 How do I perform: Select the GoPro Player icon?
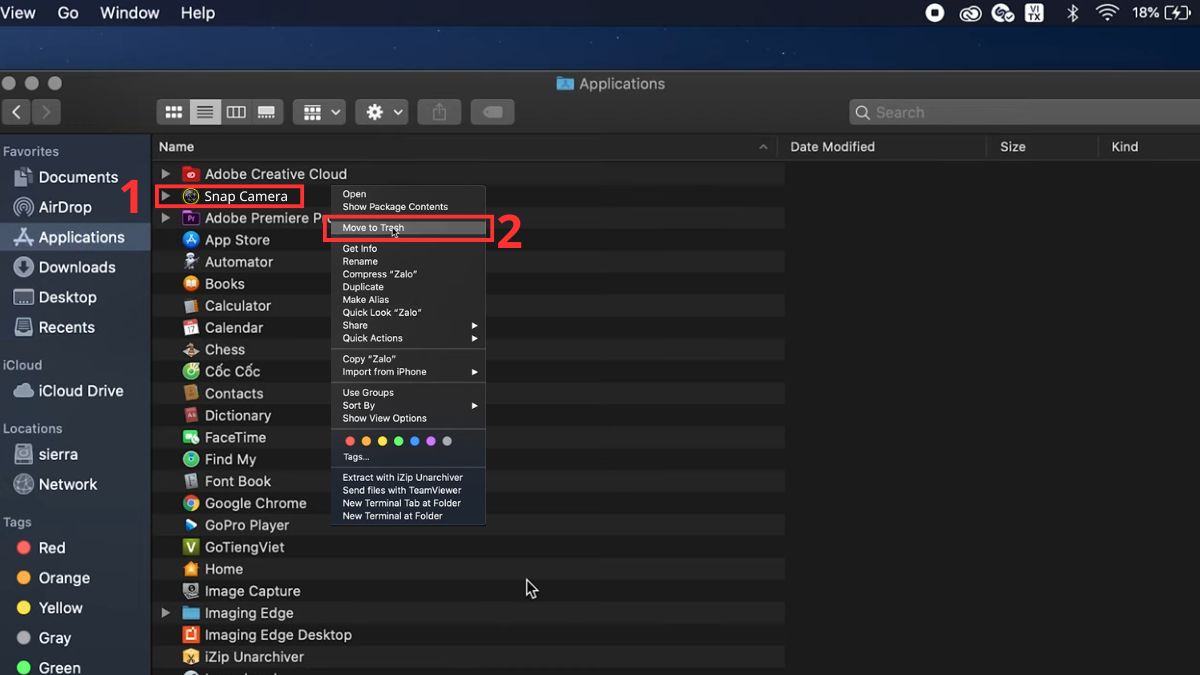[191, 526]
